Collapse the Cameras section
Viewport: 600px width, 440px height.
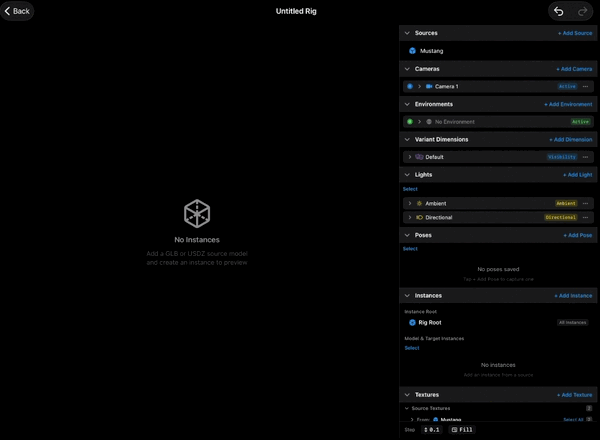click(x=407, y=69)
